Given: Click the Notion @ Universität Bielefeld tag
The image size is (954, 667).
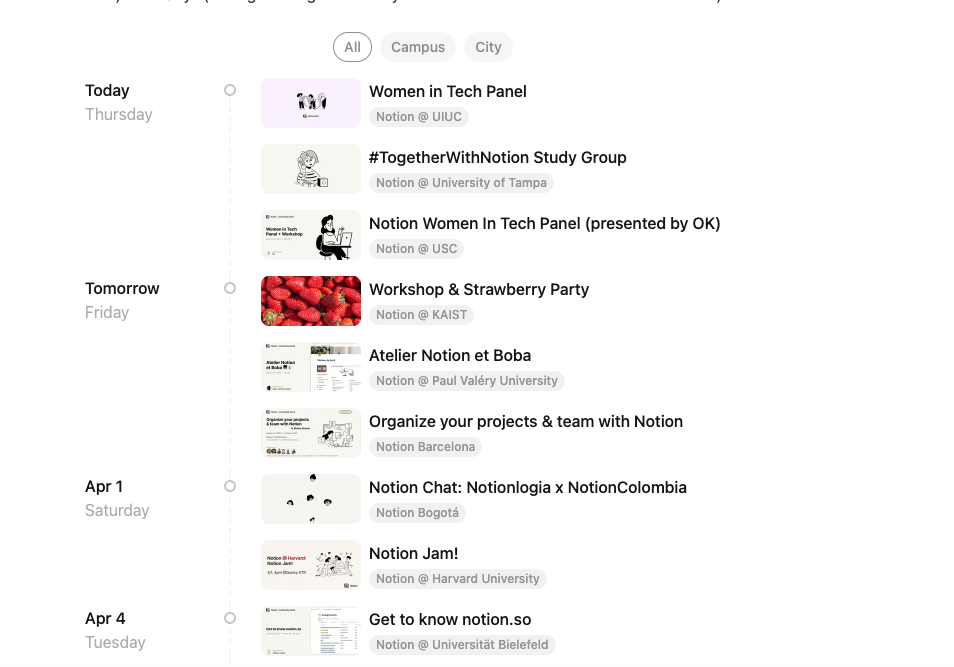Looking at the screenshot, I should click(x=462, y=645).
